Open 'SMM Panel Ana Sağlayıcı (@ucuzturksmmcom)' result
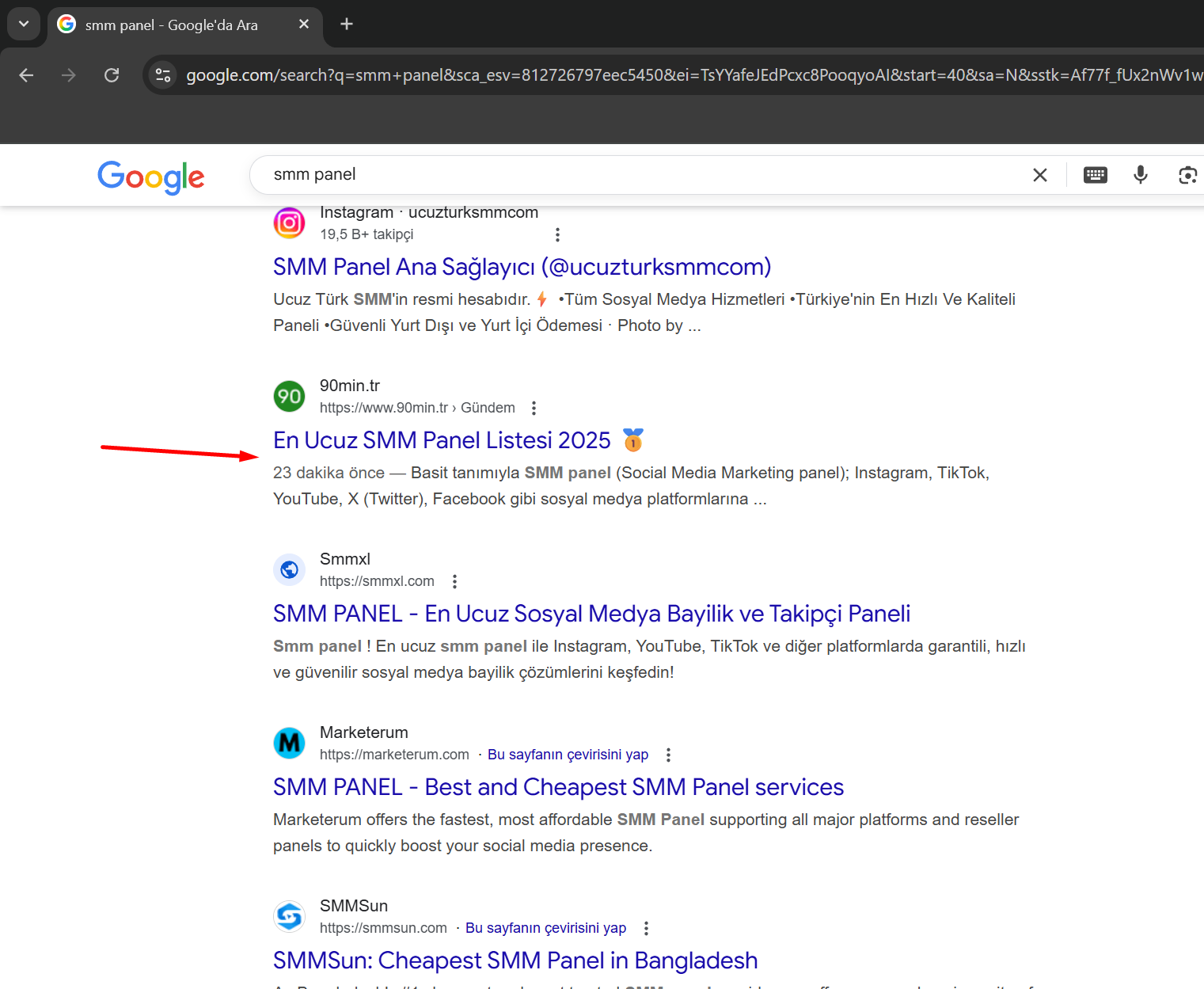1204x989 pixels. coord(522,267)
